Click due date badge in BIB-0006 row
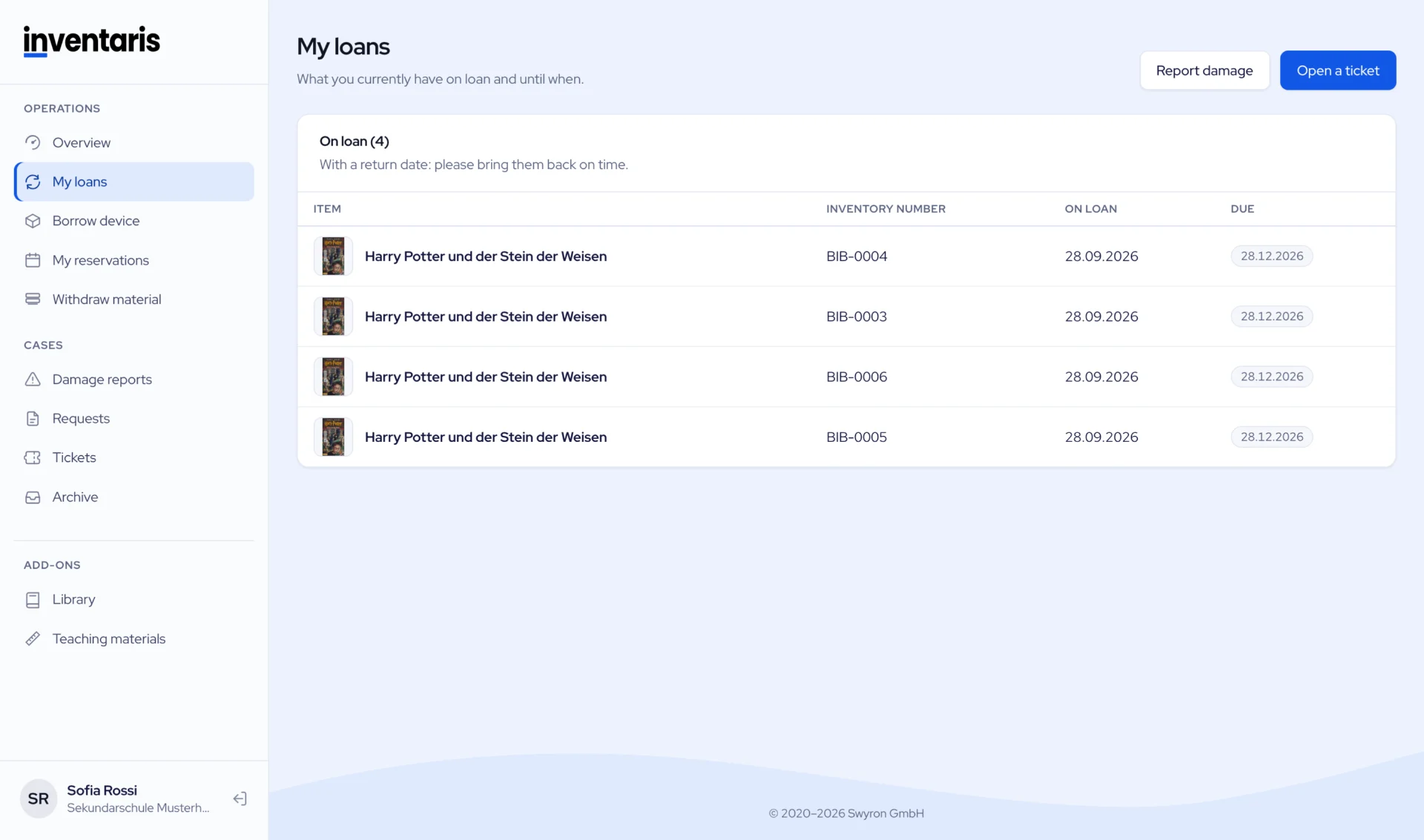Image resolution: width=1424 pixels, height=840 pixels. (x=1272, y=377)
